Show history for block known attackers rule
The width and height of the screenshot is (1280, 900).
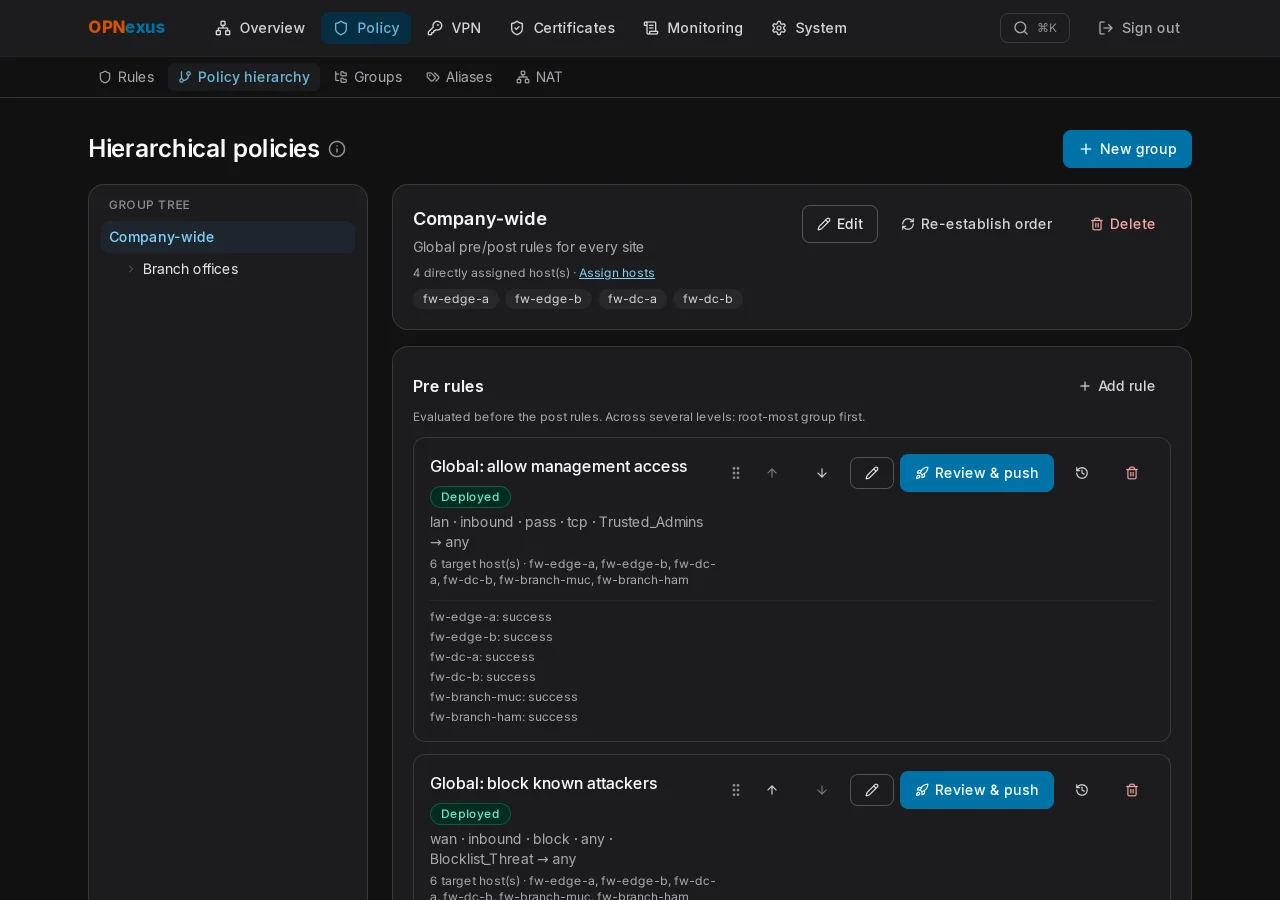[x=1082, y=790]
